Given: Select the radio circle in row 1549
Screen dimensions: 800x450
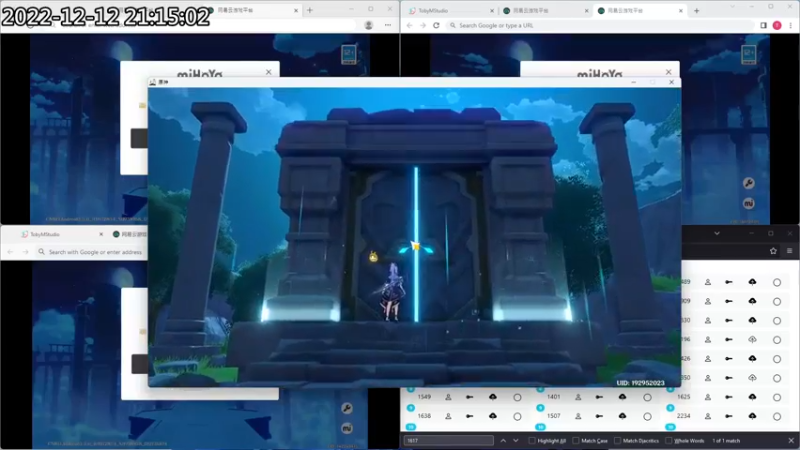Looking at the screenshot, I should [x=517, y=397].
